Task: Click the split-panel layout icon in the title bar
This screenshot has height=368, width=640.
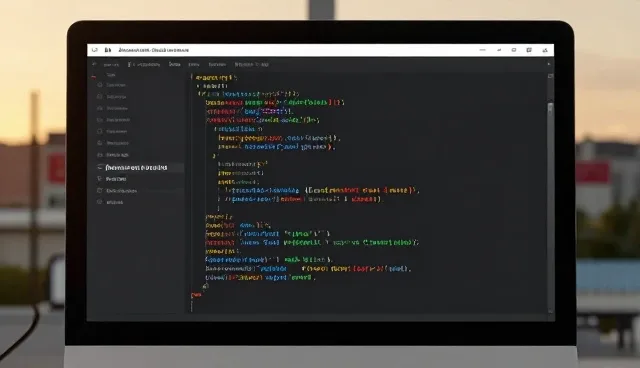Action: tap(529, 50)
